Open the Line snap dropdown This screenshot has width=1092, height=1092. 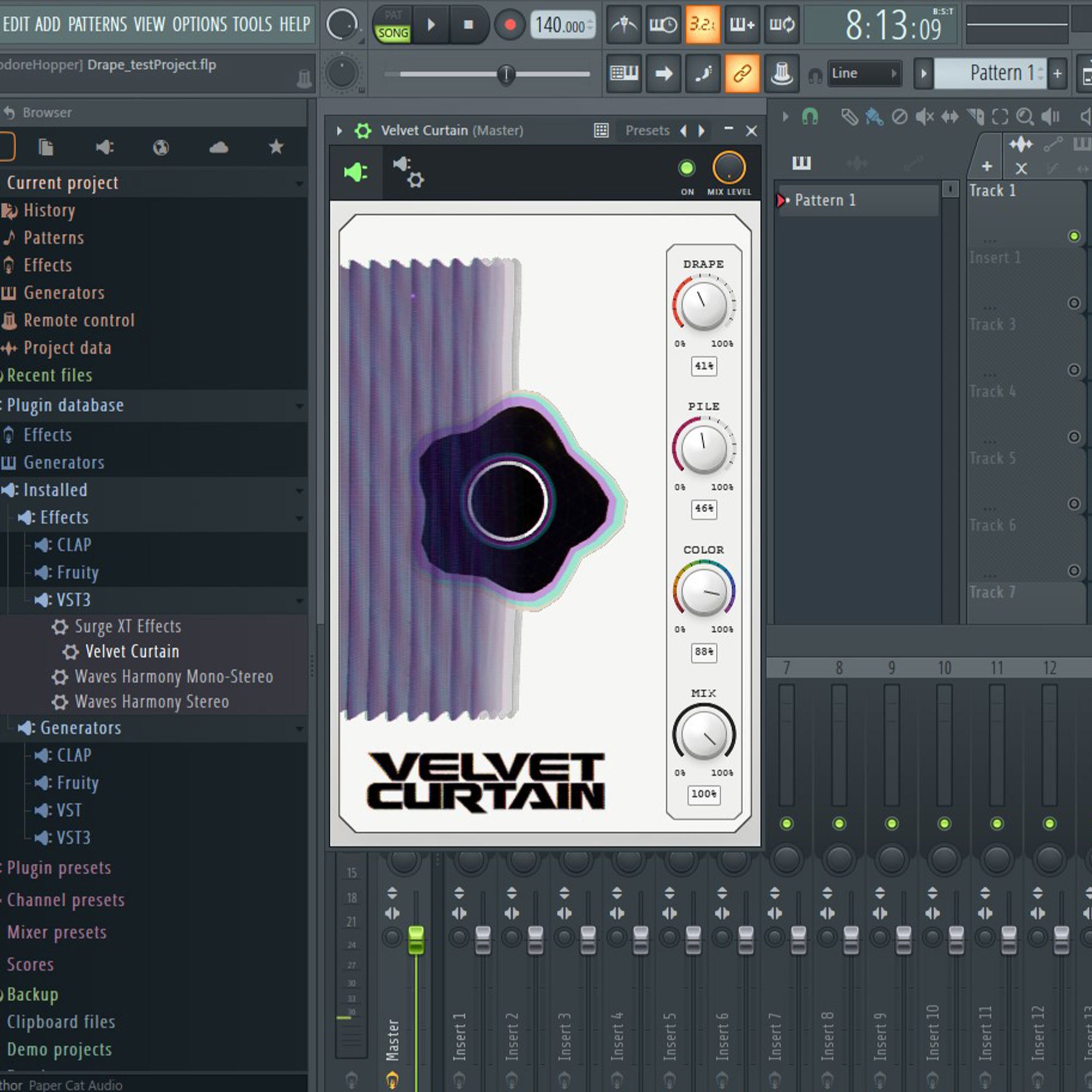click(x=864, y=74)
